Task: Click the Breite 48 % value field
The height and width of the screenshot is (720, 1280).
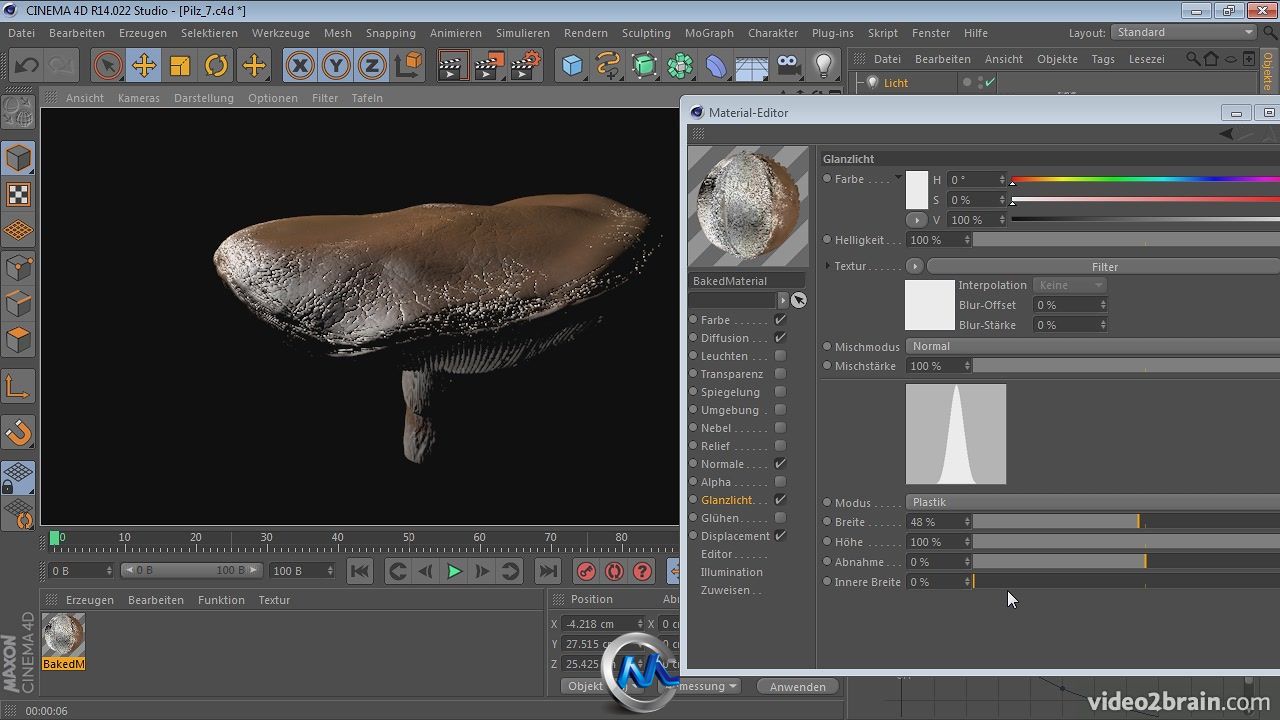Action: (938, 522)
